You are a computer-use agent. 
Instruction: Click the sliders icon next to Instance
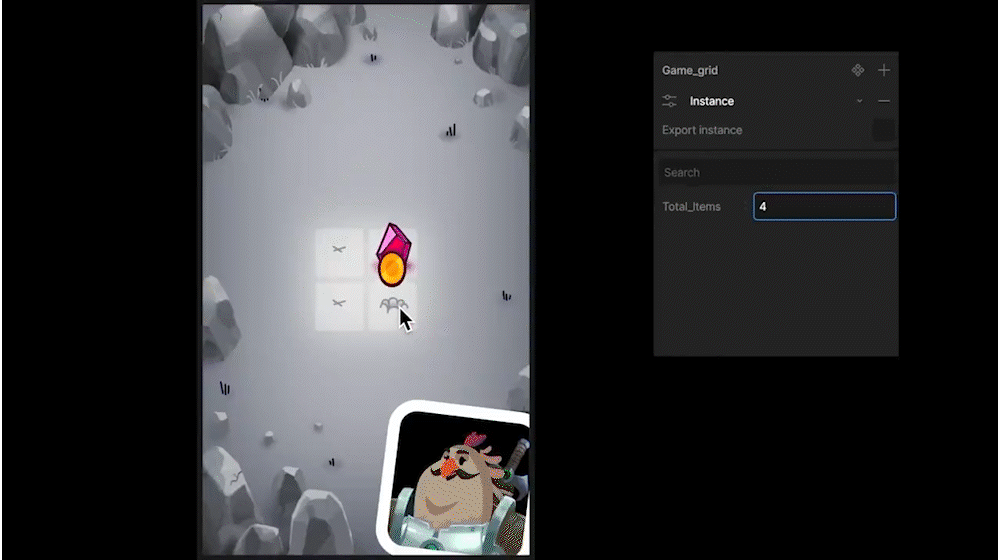(669, 101)
